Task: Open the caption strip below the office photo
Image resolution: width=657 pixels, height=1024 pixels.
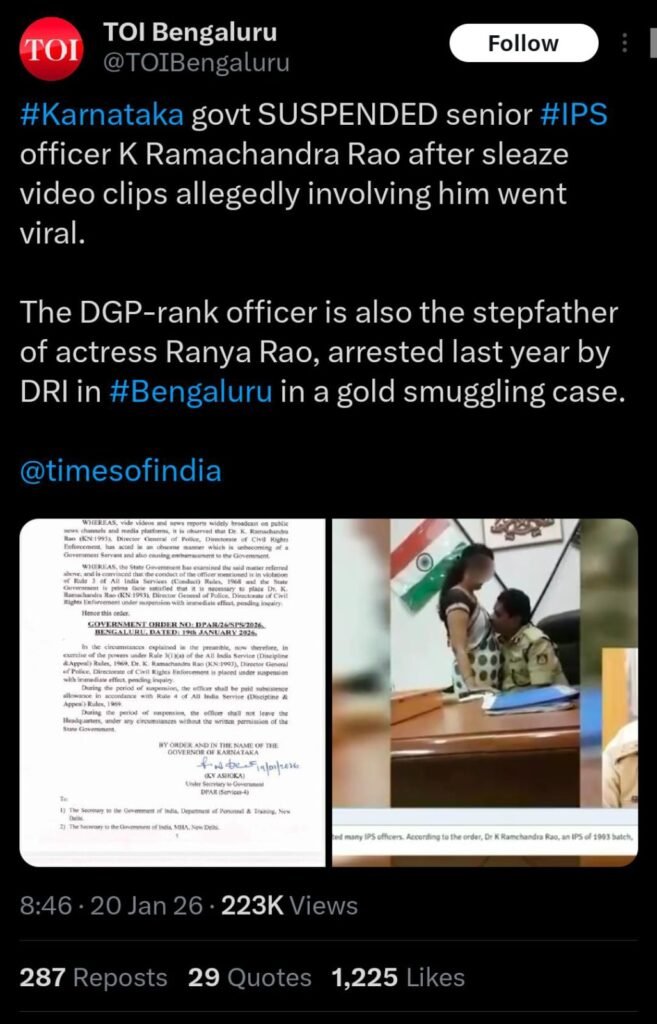Action: [x=485, y=847]
